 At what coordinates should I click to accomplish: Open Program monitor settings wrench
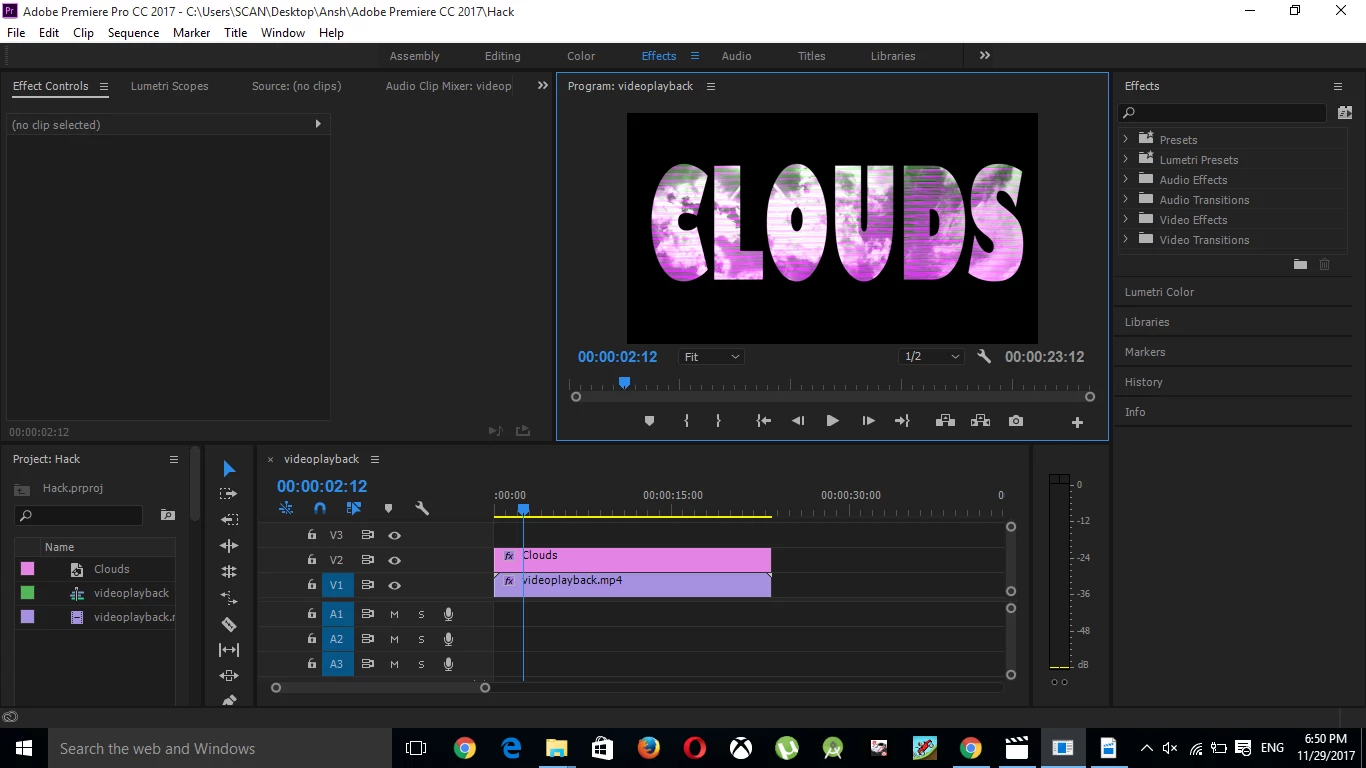(x=984, y=356)
